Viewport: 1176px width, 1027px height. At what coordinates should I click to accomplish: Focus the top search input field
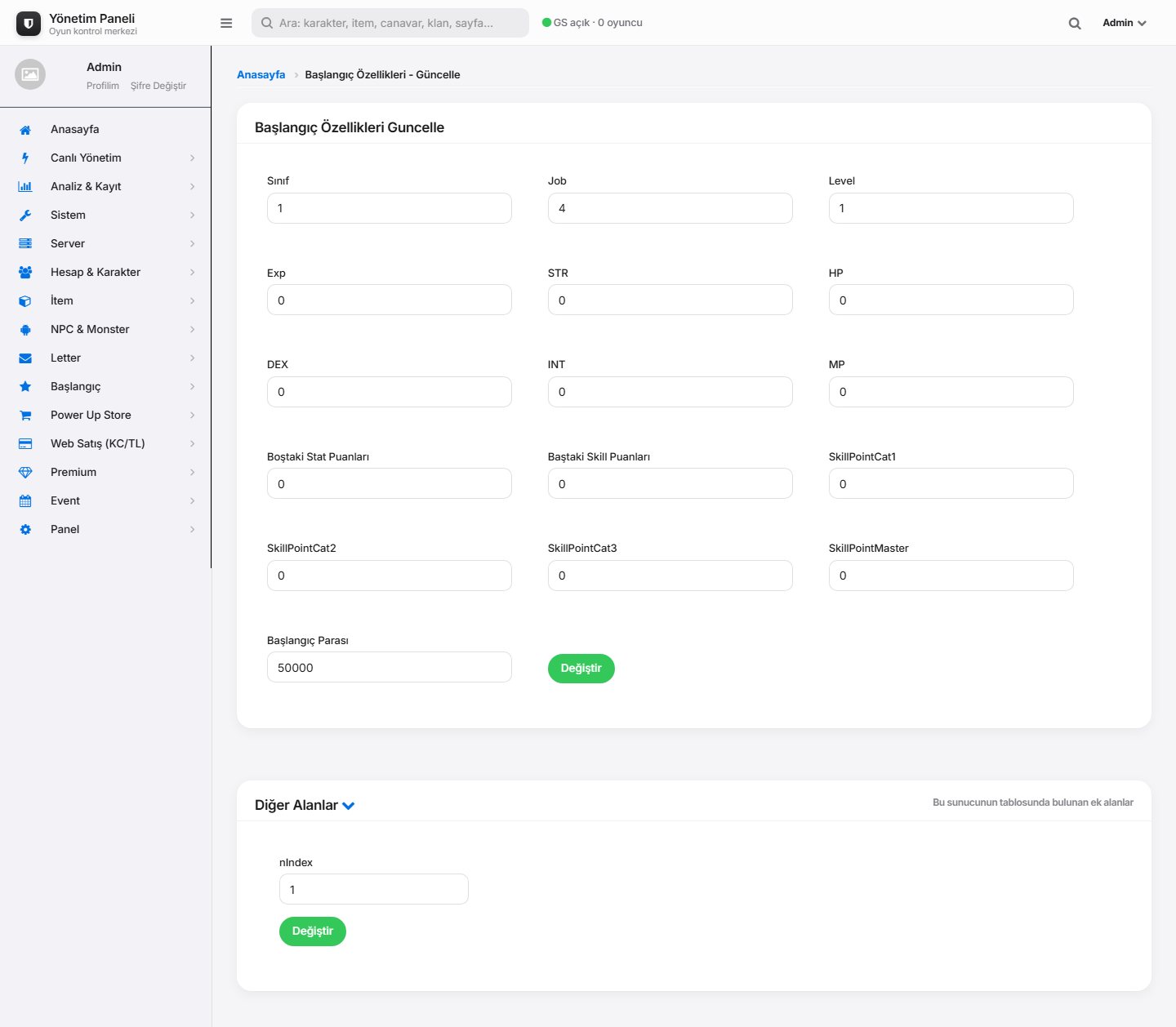point(390,23)
